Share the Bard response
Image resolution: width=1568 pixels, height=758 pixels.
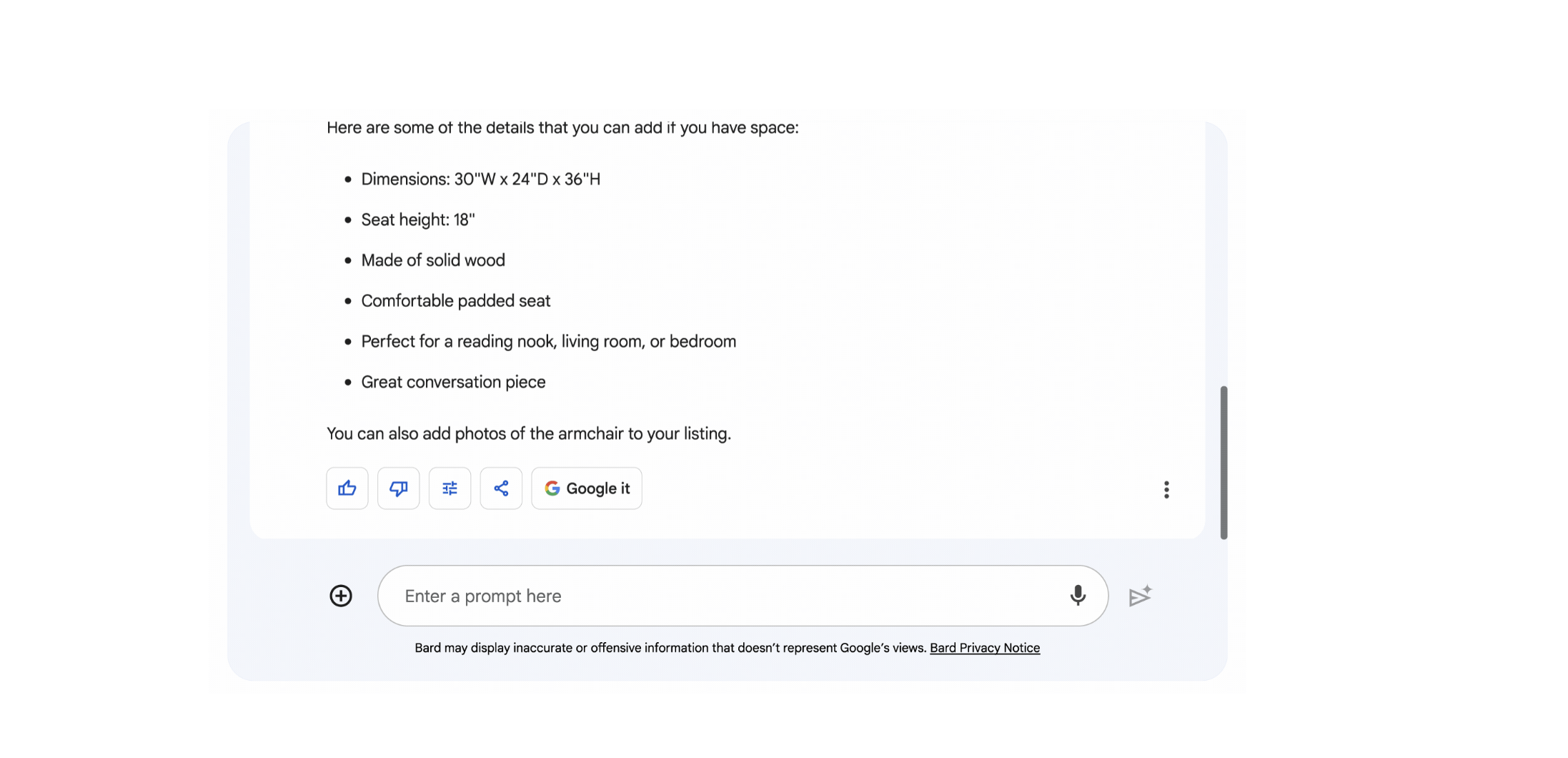(x=500, y=488)
